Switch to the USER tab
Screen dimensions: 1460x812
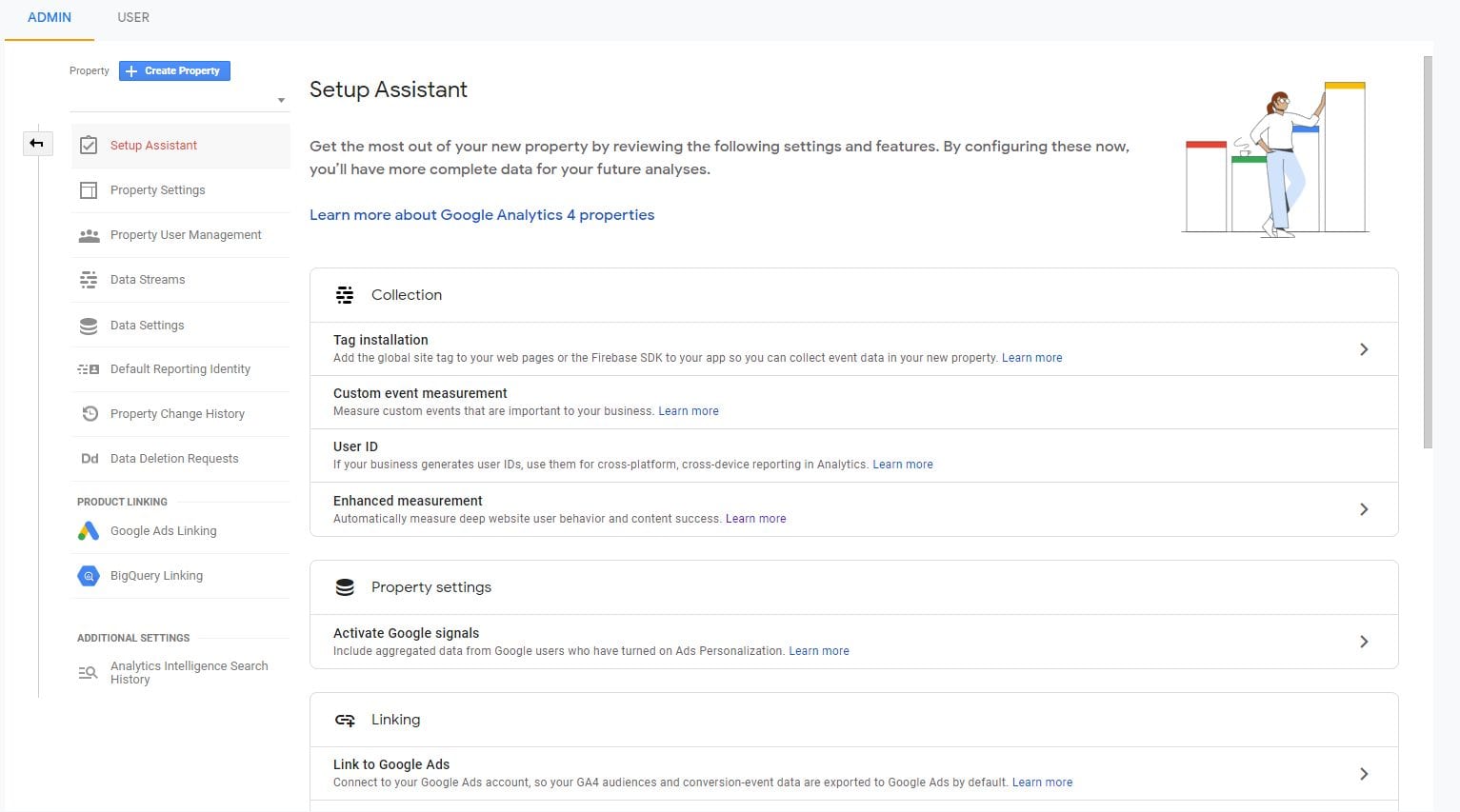(132, 17)
